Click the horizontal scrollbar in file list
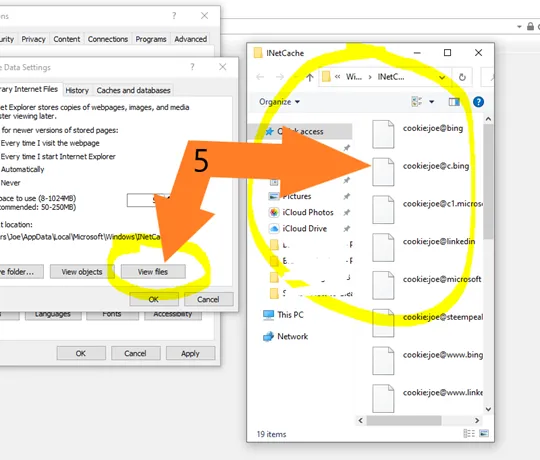The width and height of the screenshot is (540, 460). (x=404, y=420)
